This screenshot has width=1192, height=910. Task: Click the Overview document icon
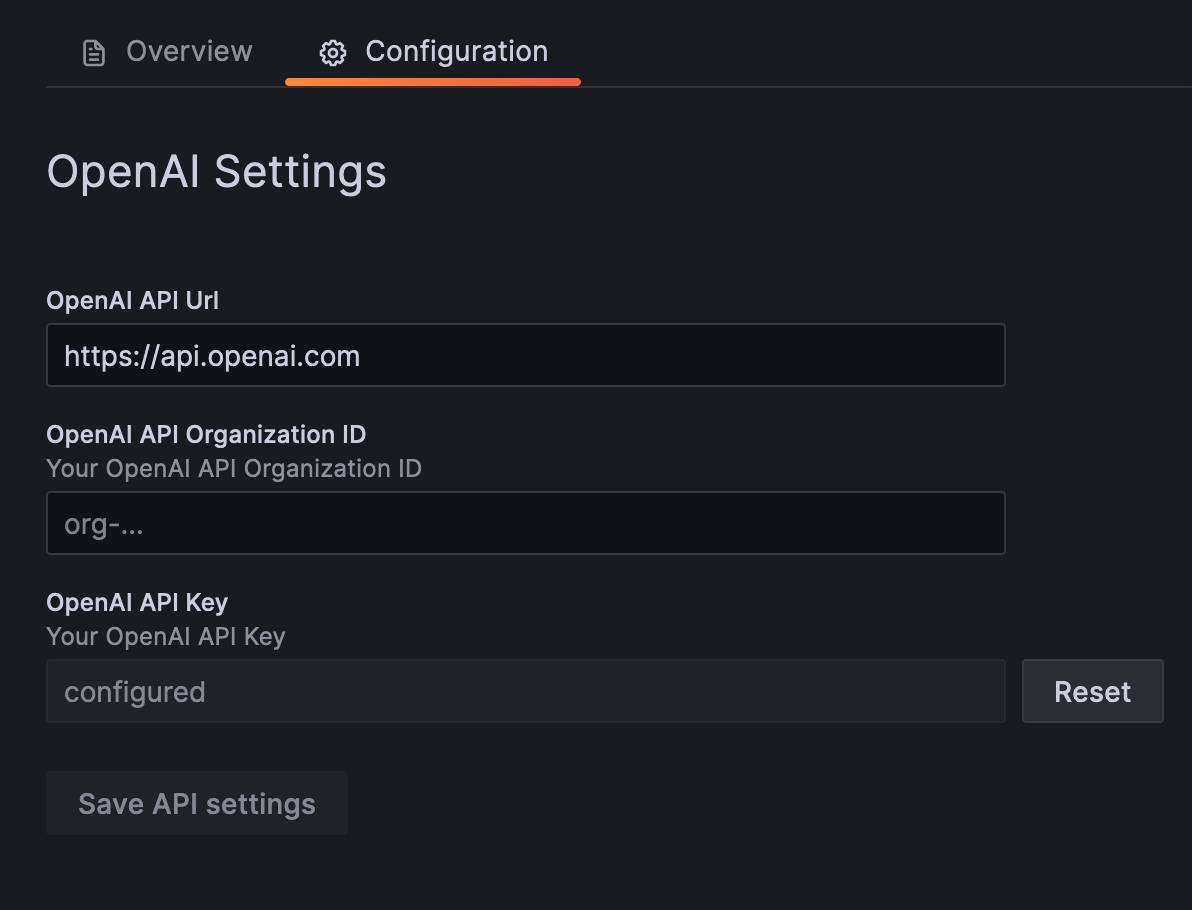(x=93, y=53)
